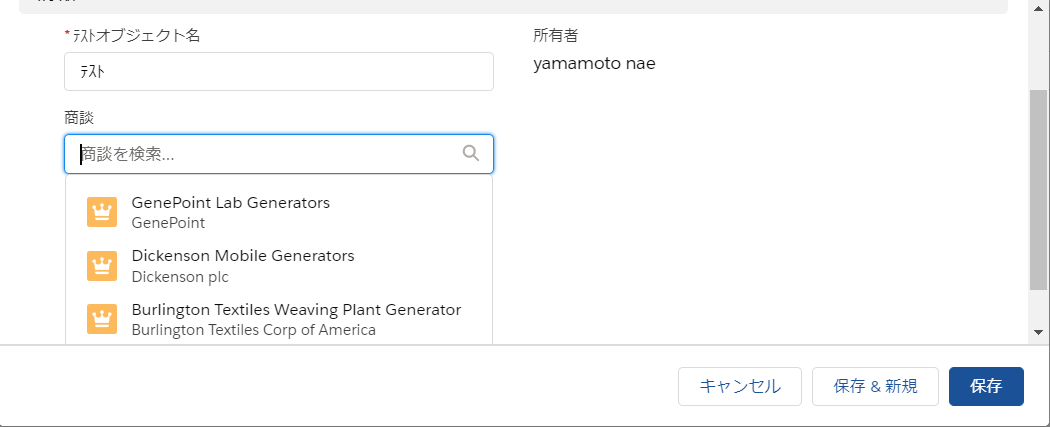Image resolution: width=1050 pixels, height=427 pixels.
Task: Click the Burlington Textiles Weaving Plant crown icon
Action: (102, 319)
